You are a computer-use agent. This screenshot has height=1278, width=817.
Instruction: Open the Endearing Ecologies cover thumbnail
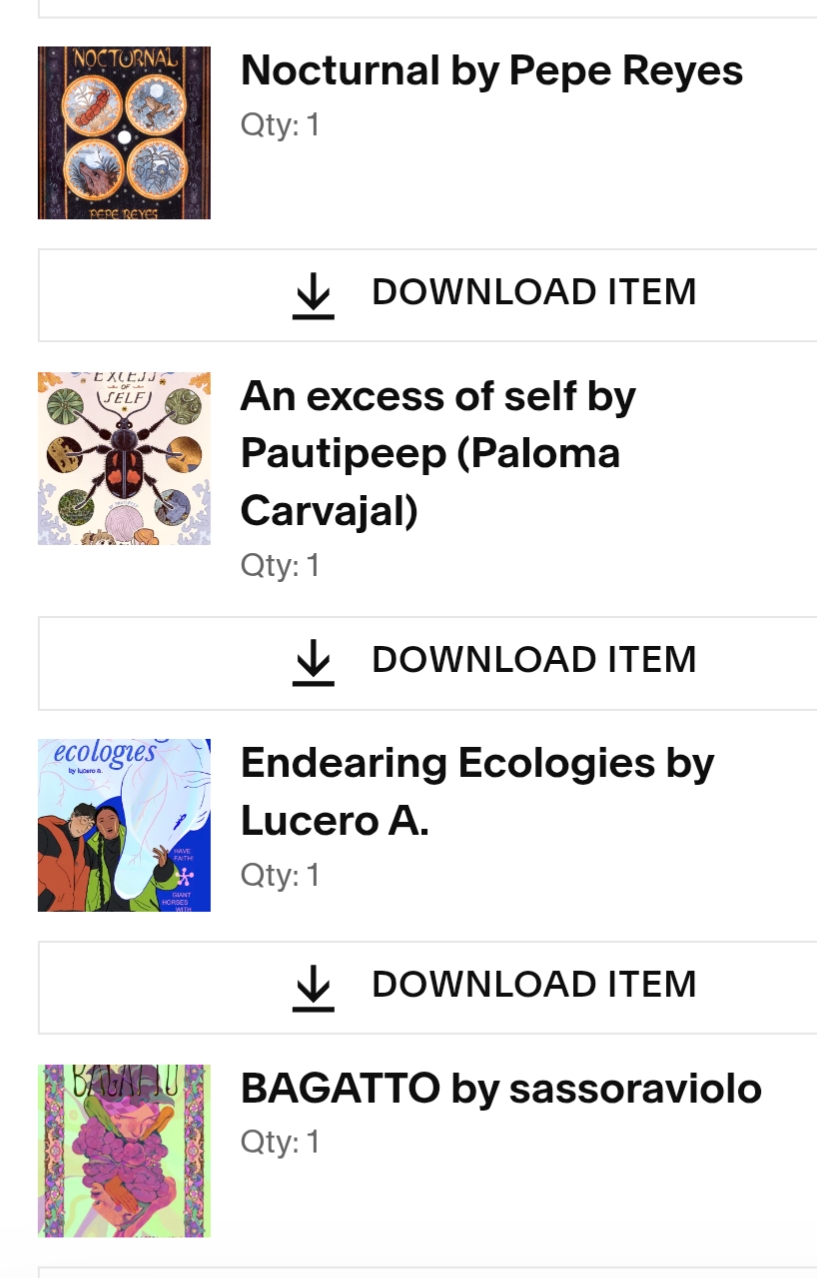pos(124,825)
